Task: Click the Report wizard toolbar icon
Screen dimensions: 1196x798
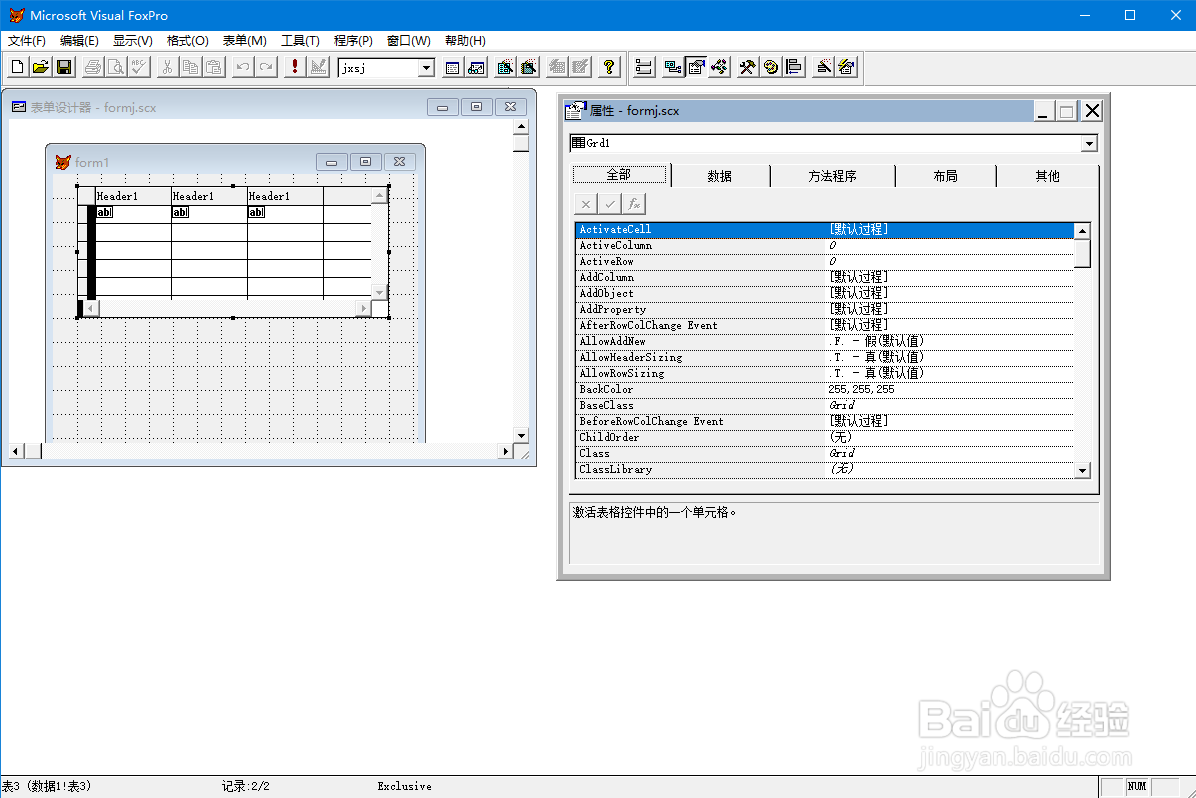Action: [529, 67]
